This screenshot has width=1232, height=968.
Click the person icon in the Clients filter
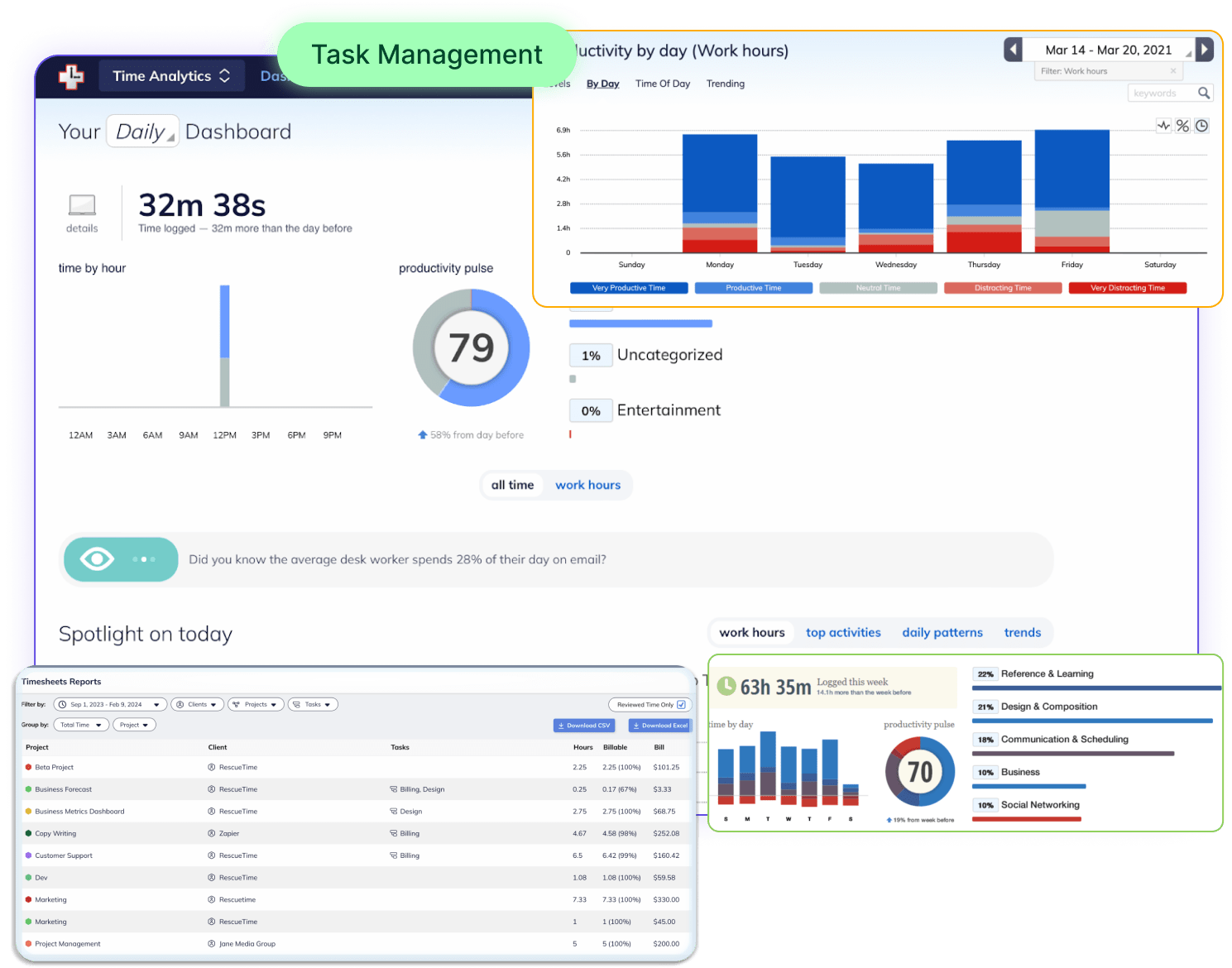pos(180,704)
